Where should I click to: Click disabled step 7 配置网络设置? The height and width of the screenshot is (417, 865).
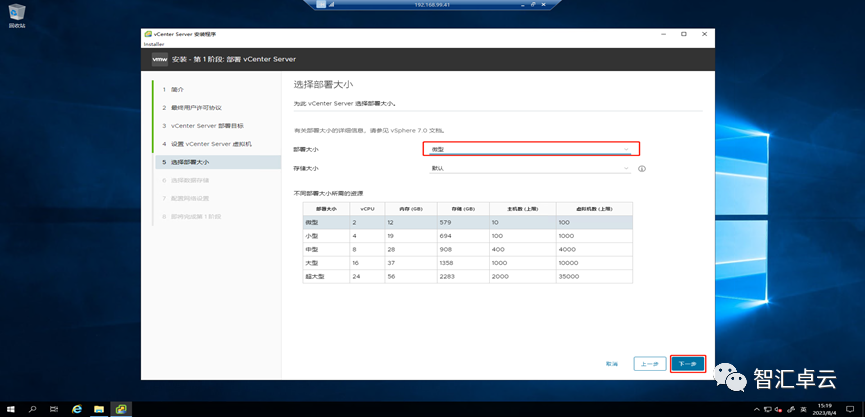[186, 198]
